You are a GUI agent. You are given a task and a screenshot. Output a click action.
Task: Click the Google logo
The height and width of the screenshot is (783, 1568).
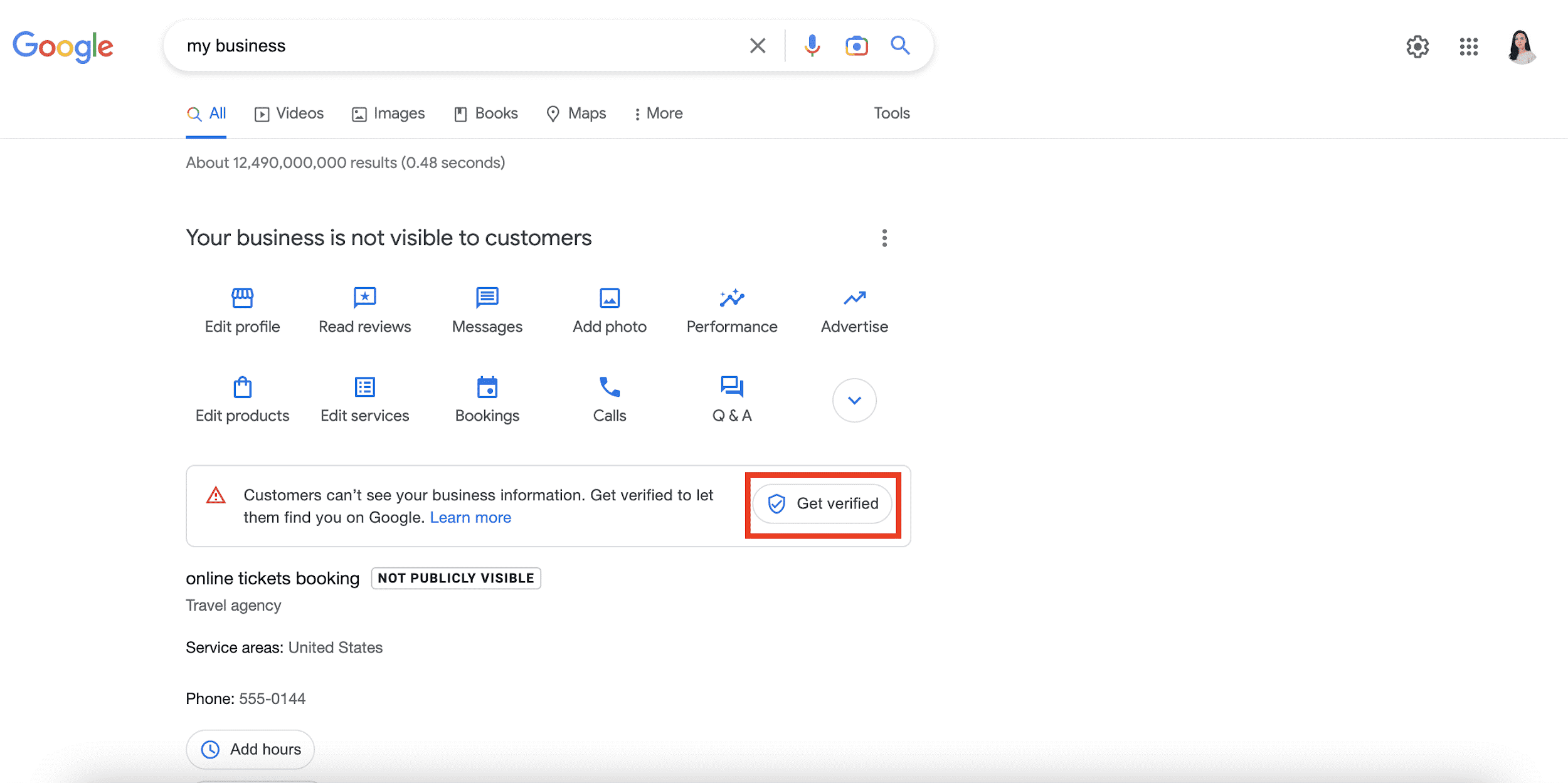[63, 46]
